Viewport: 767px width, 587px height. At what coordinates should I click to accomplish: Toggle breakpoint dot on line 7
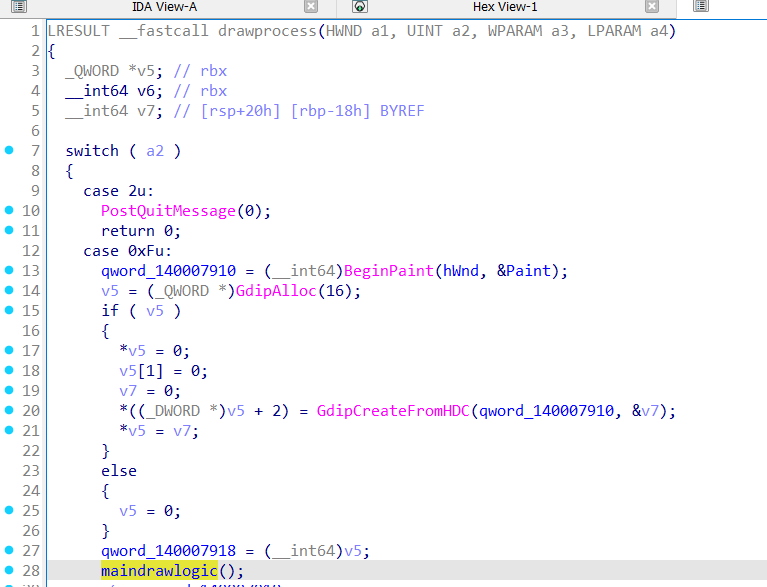(x=9, y=150)
